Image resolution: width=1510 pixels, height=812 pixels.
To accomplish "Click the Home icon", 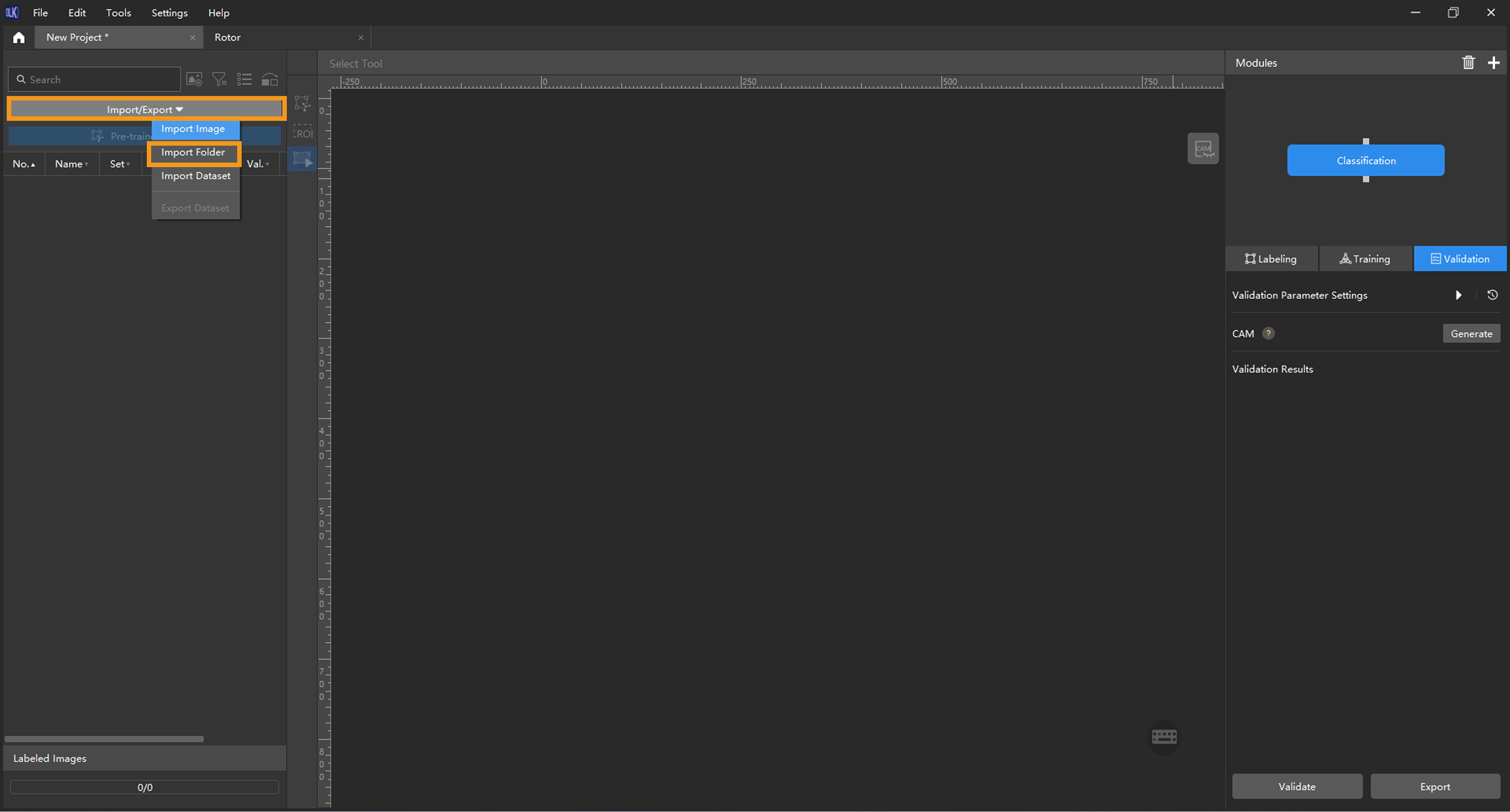I will (x=19, y=37).
